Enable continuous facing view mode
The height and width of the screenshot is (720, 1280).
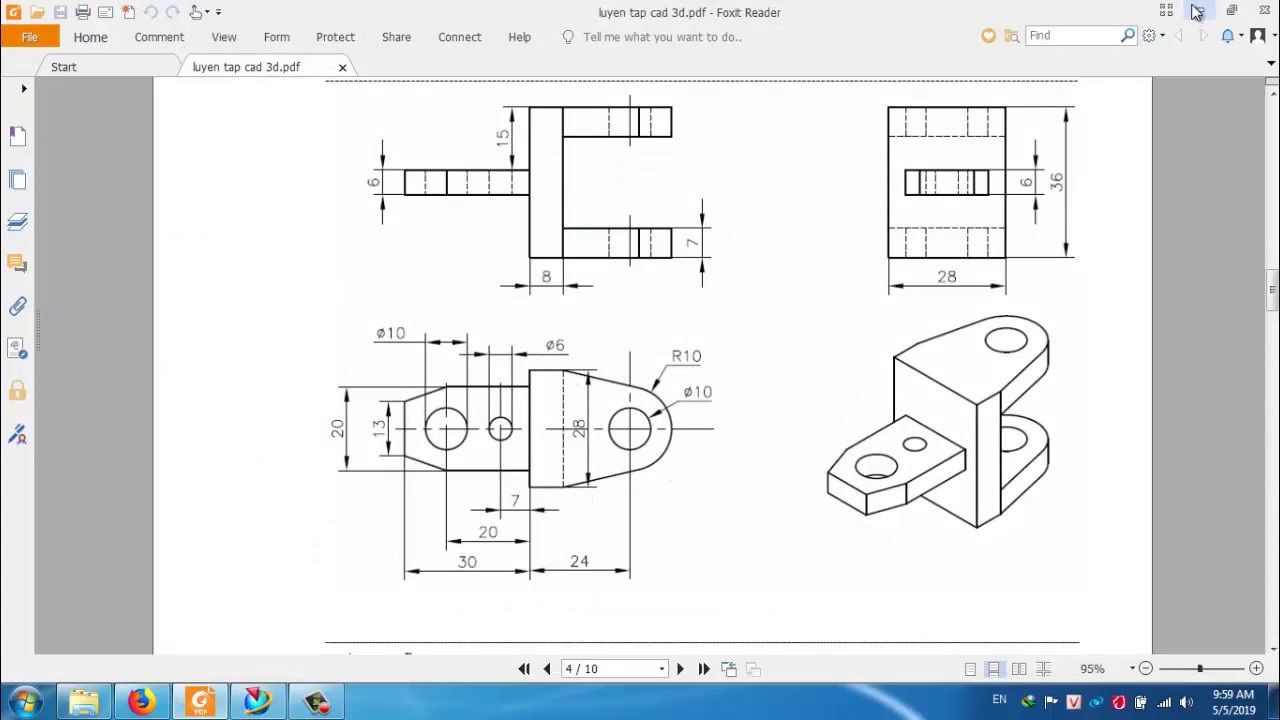click(1043, 669)
